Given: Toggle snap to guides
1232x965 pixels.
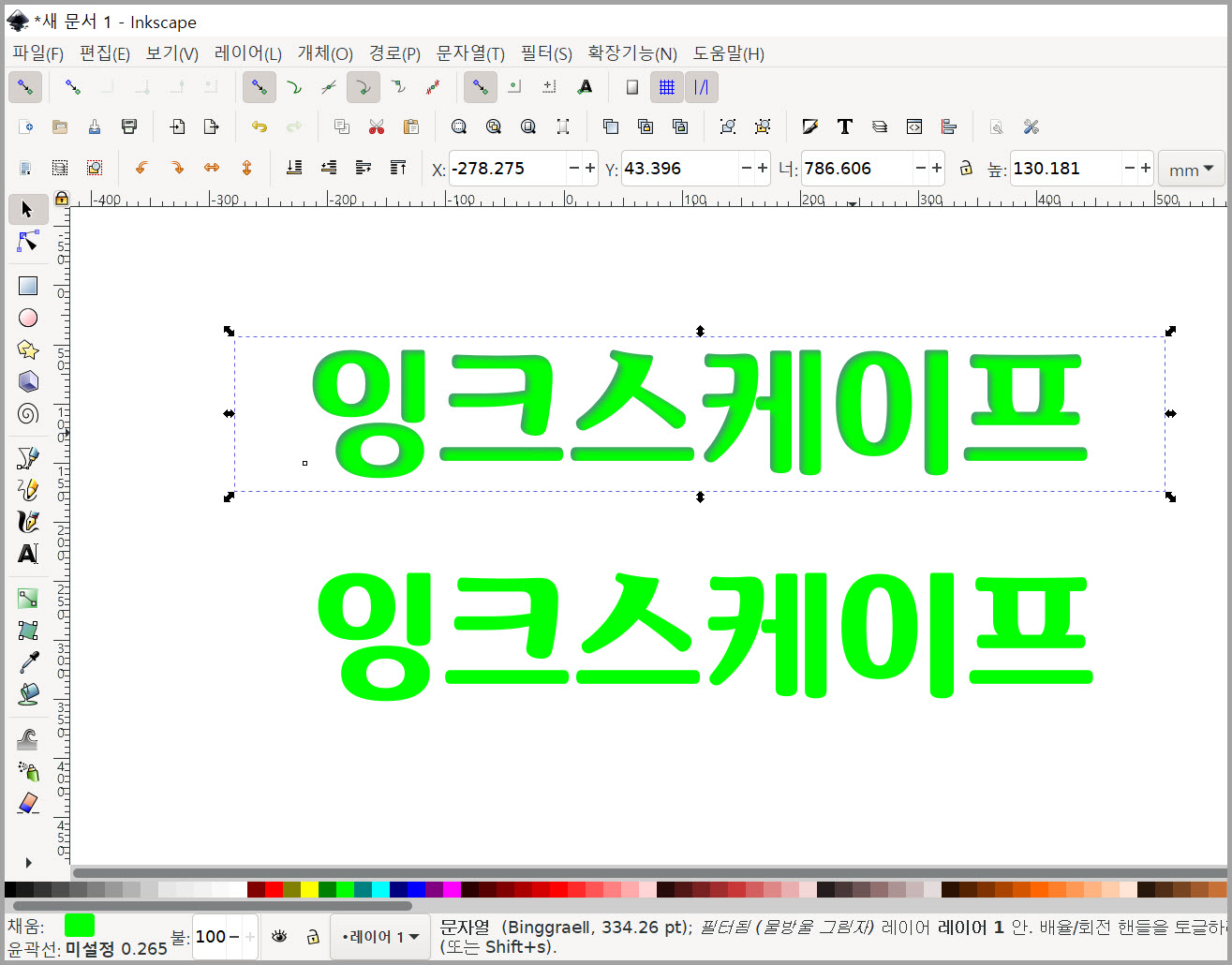Looking at the screenshot, I should pyautogui.click(x=702, y=87).
